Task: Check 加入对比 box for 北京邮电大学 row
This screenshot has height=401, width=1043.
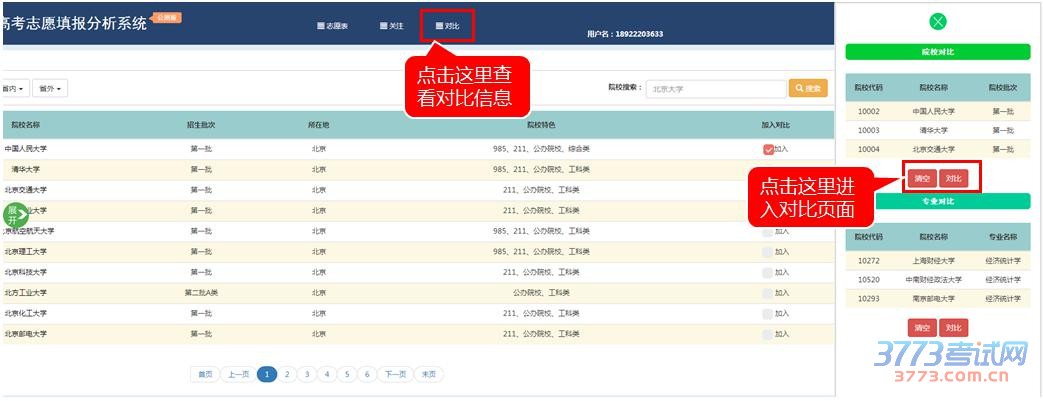Action: pos(768,334)
